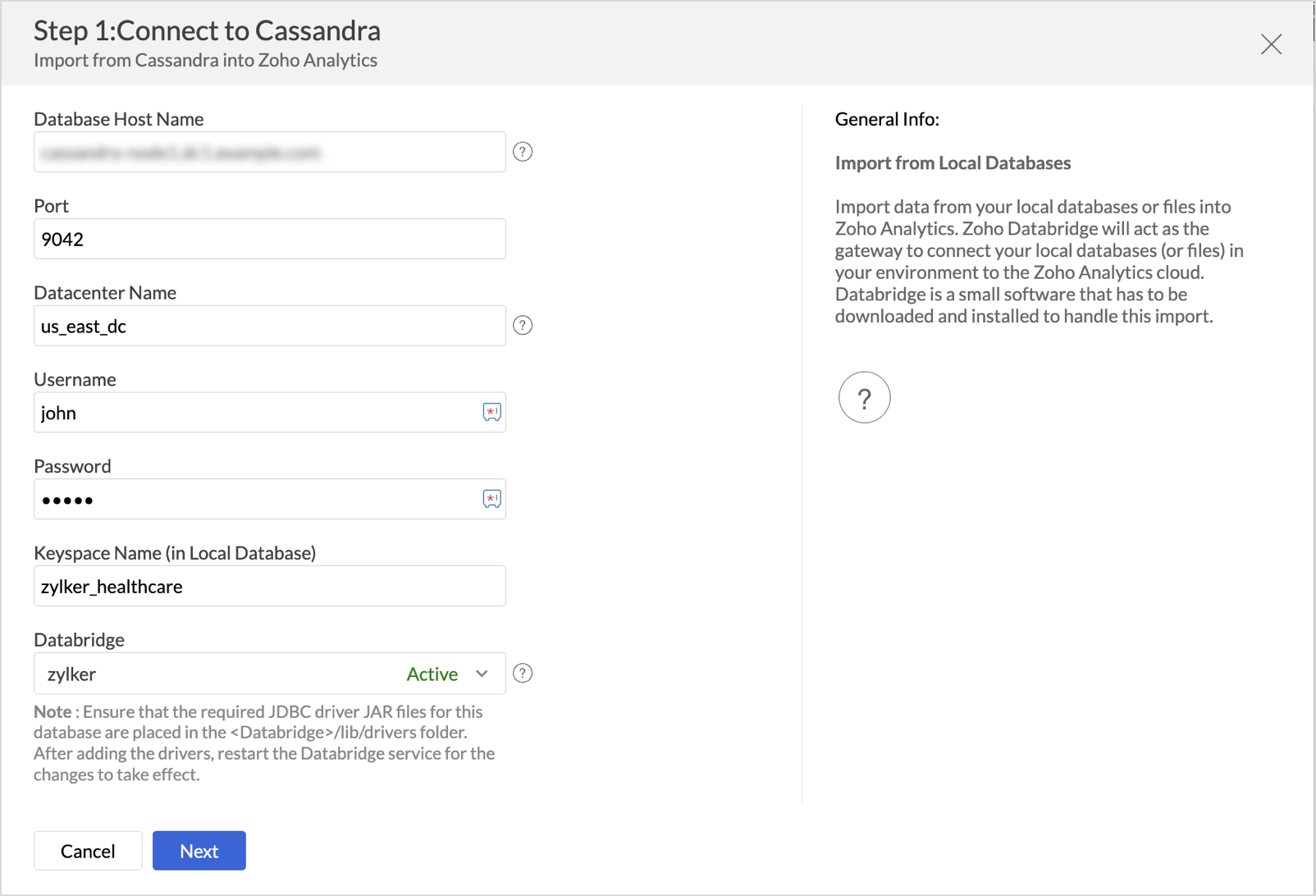Focus the Password input field
The width and height of the screenshot is (1316, 896).
[x=254, y=500]
